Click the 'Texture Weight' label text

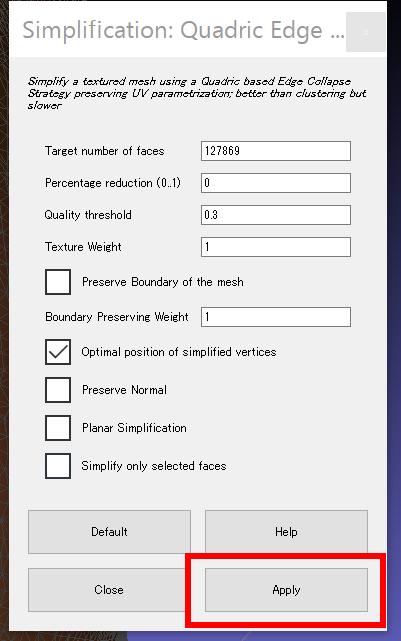(83, 247)
